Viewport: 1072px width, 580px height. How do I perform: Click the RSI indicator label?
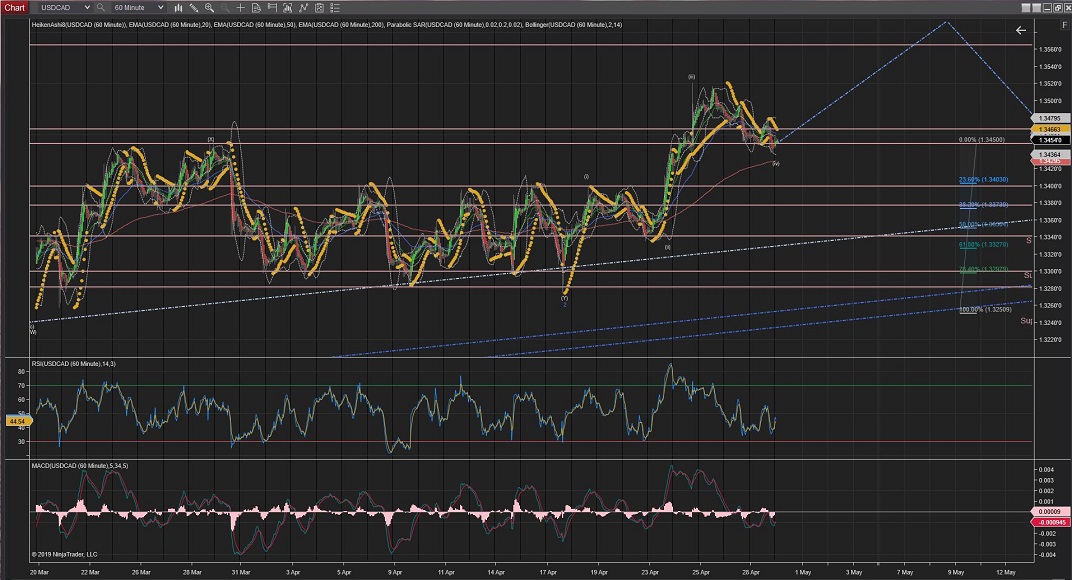74,365
